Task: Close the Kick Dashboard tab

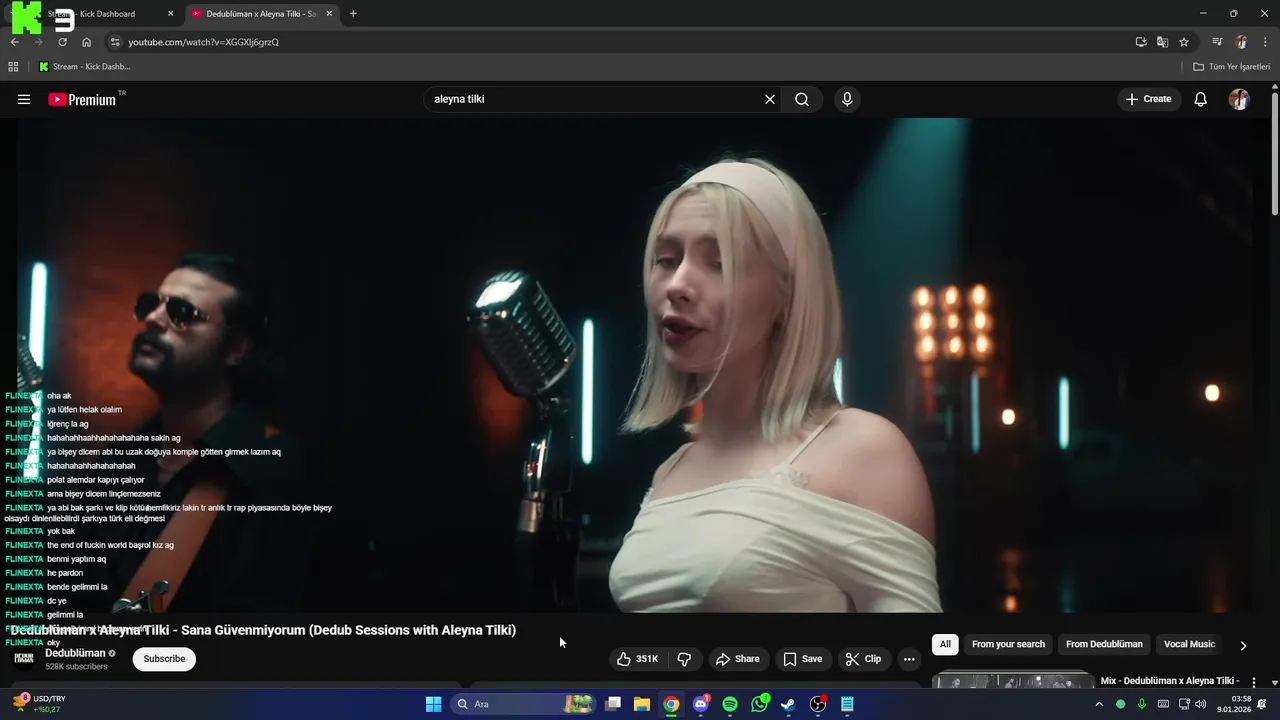Action: click(170, 14)
